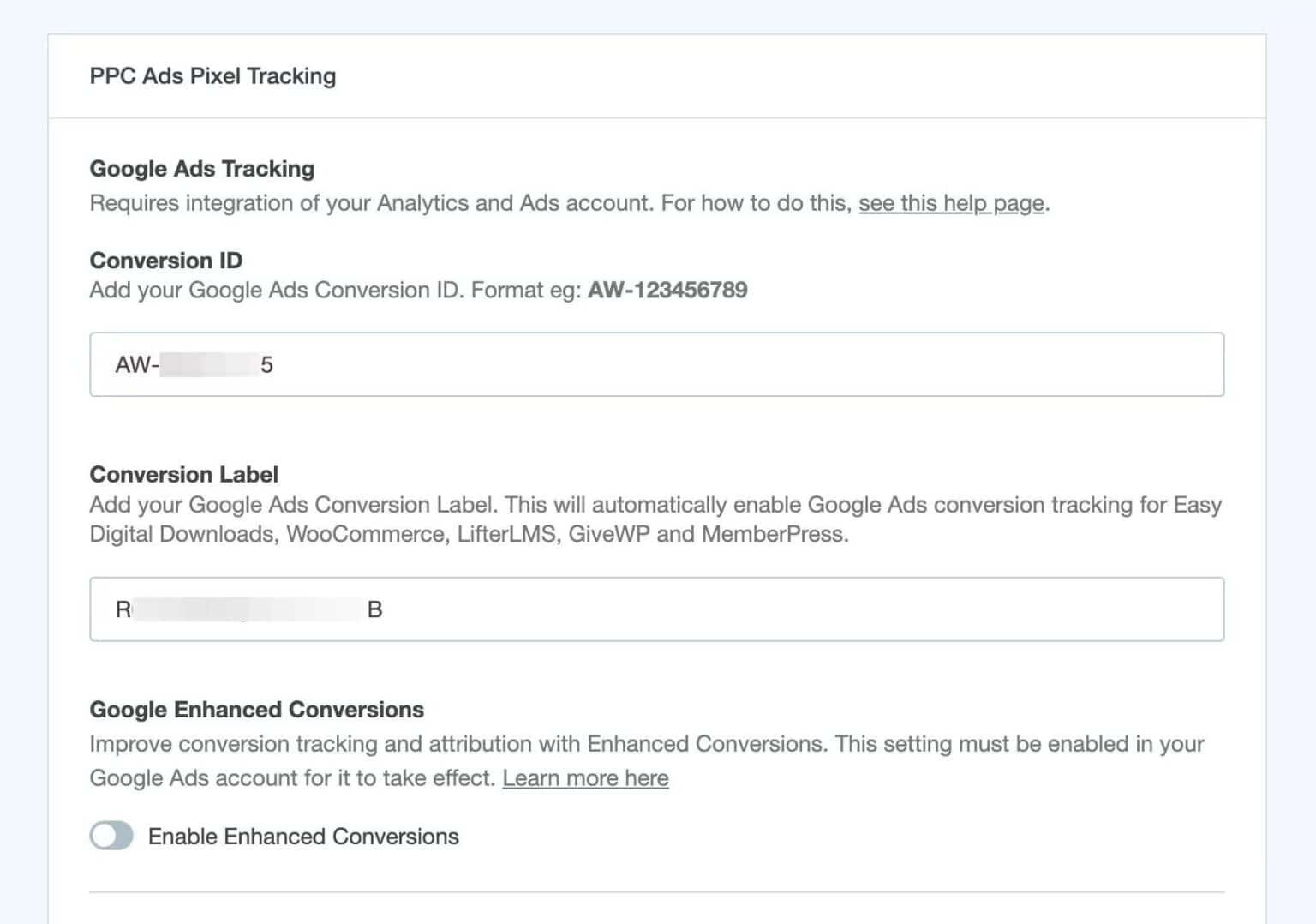
Task: Click the redacted Conversion Label value
Action: click(x=248, y=609)
